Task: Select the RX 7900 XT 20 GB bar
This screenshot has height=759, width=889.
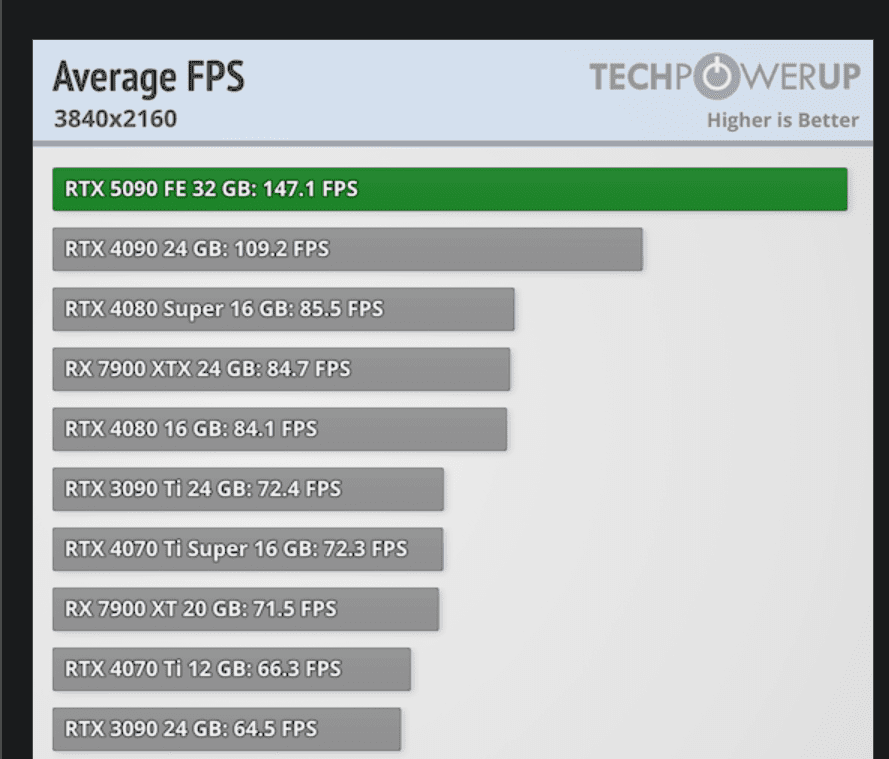Action: pos(245,609)
